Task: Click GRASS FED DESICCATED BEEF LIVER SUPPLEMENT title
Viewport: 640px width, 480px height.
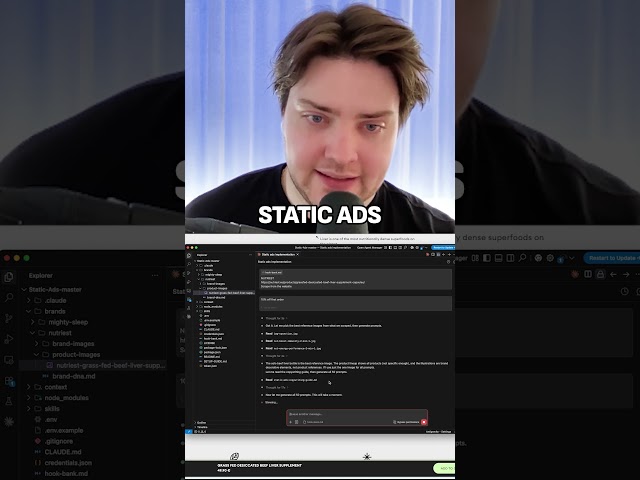Action: click(x=259, y=465)
